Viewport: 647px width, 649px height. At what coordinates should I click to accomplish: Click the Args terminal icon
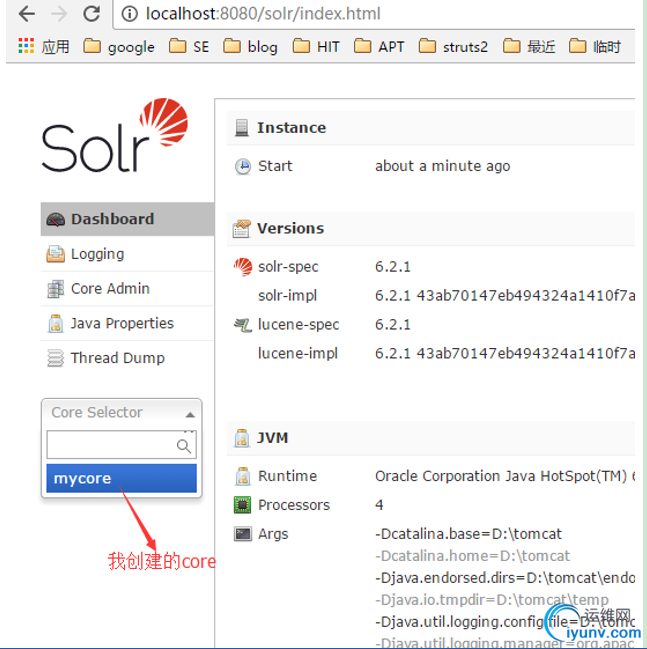[243, 534]
